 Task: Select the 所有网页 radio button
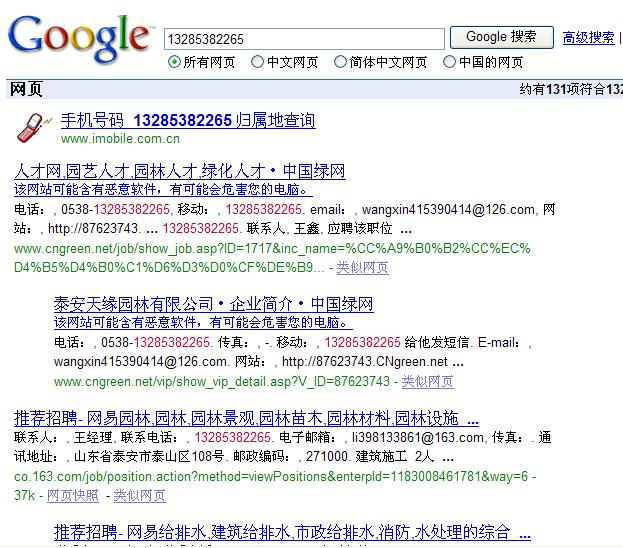(x=175, y=62)
